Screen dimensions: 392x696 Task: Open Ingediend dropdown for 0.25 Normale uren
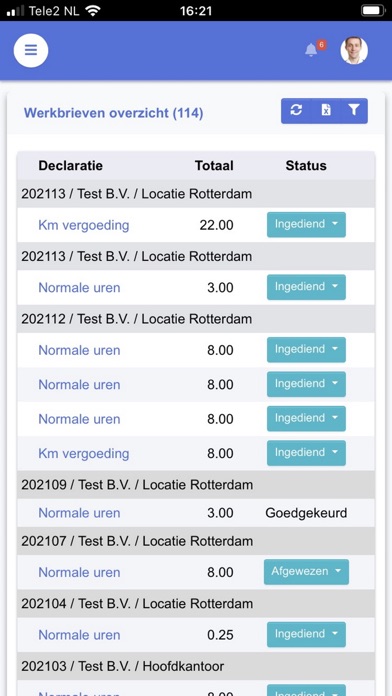tap(306, 634)
